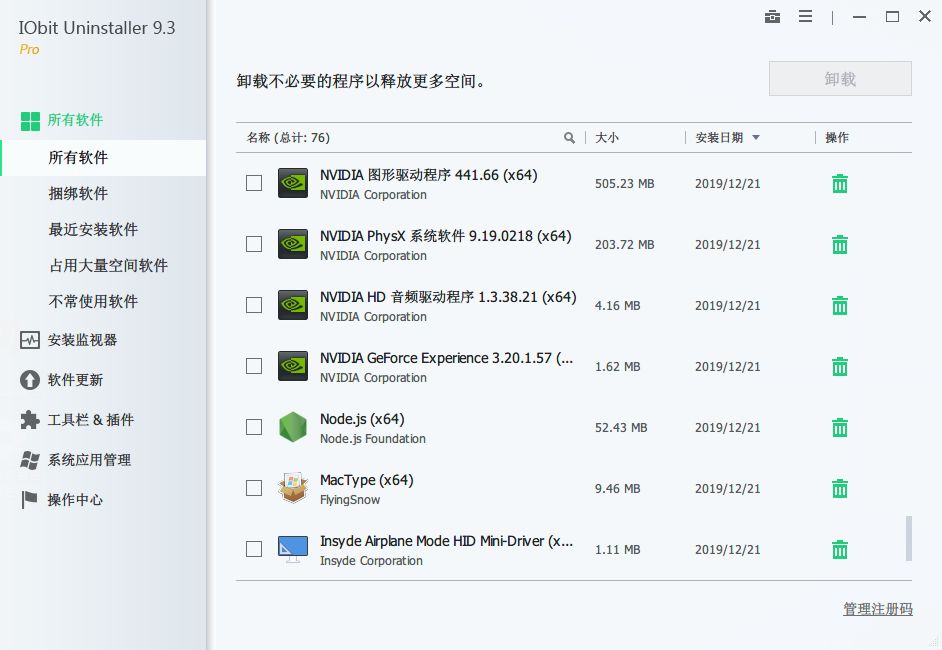This screenshot has height=650, width=942.
Task: Open 安装监视器 section
Action: tap(82, 340)
